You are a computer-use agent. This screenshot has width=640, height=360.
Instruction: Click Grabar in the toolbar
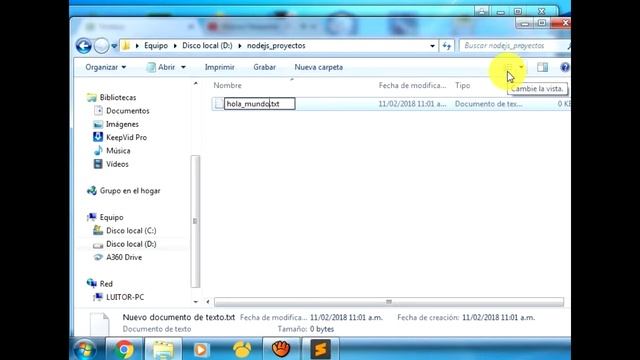(264, 67)
